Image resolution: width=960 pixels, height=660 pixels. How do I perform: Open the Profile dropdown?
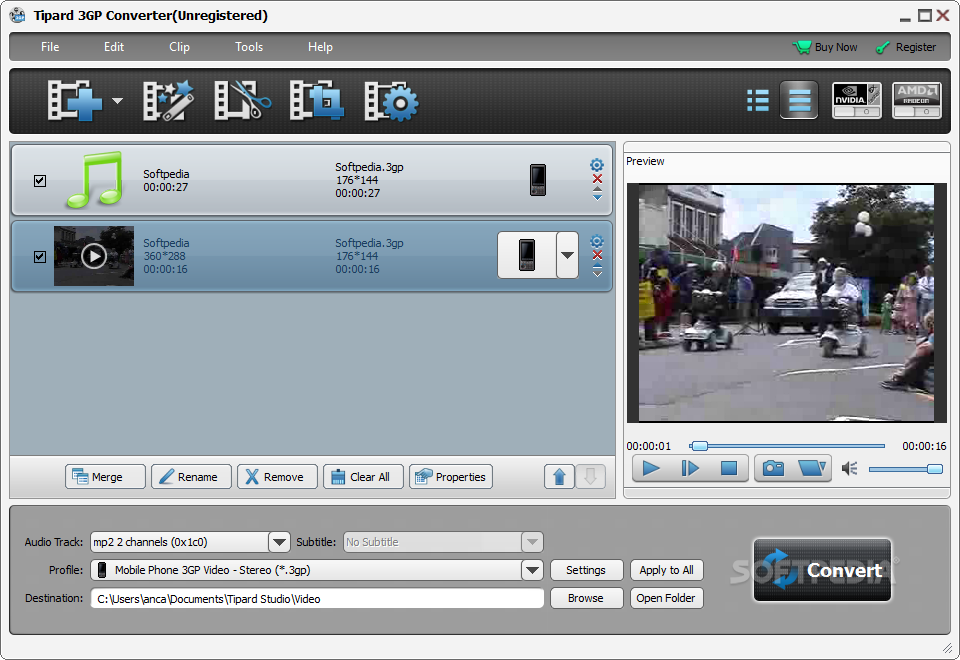(532, 570)
